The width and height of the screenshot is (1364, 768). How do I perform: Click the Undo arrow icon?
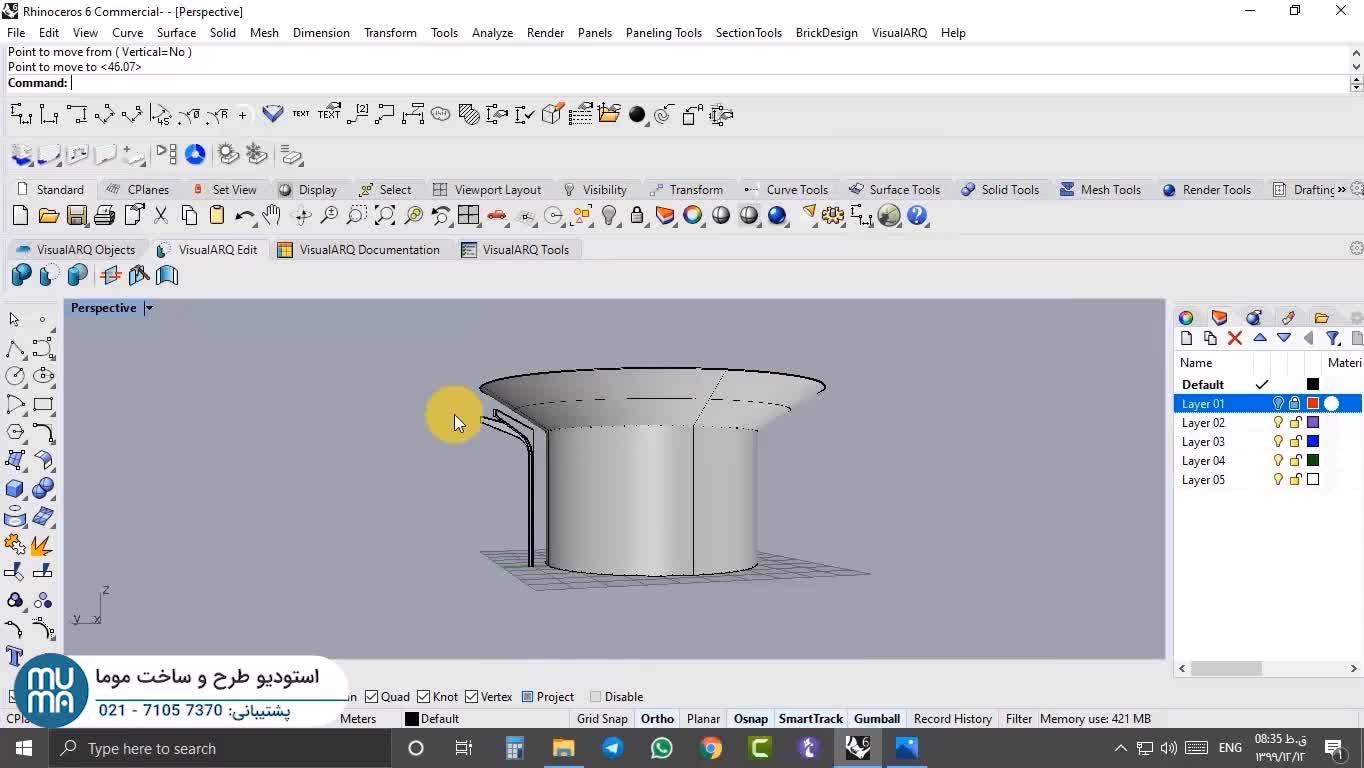(x=244, y=216)
